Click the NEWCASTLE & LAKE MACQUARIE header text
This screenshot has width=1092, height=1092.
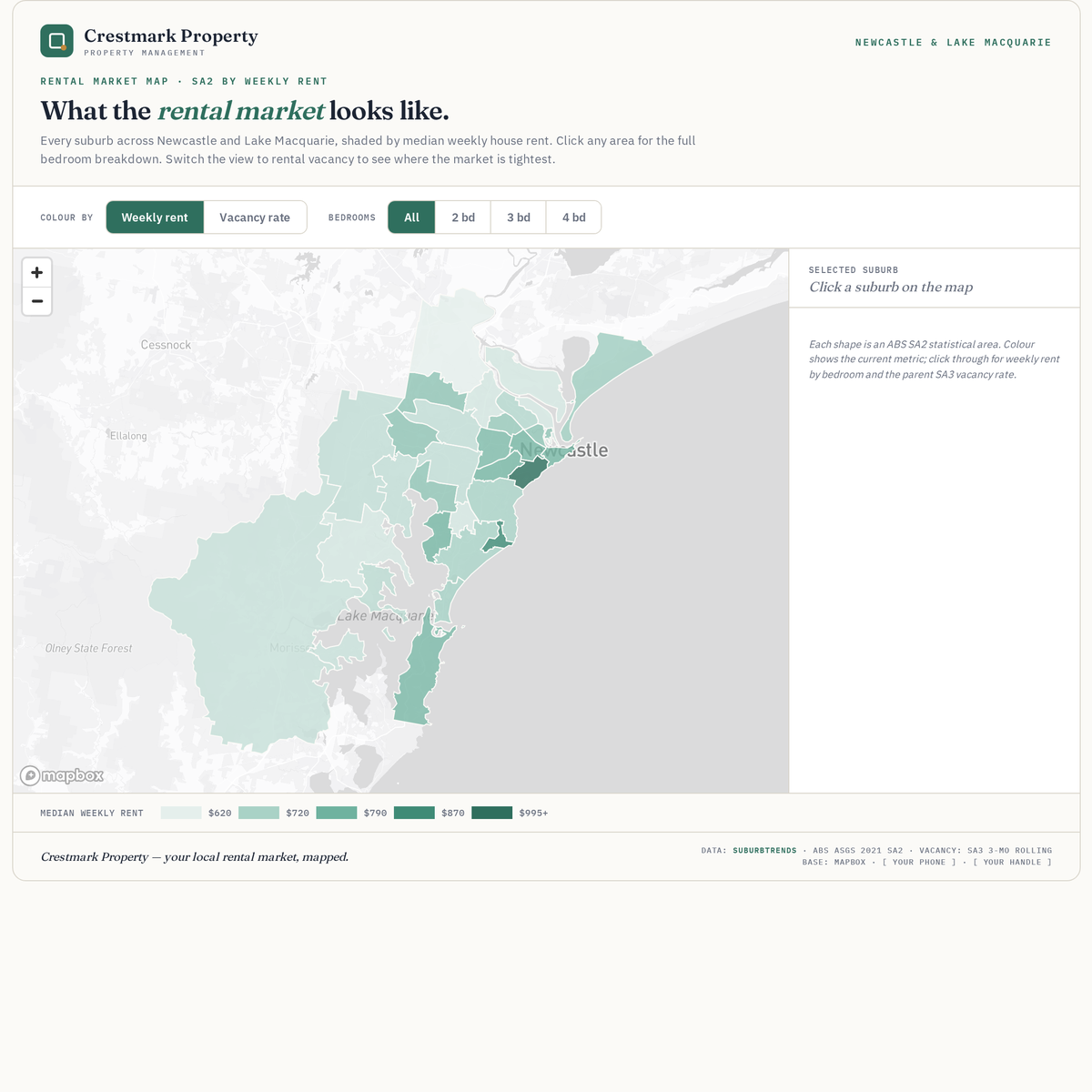(x=953, y=43)
